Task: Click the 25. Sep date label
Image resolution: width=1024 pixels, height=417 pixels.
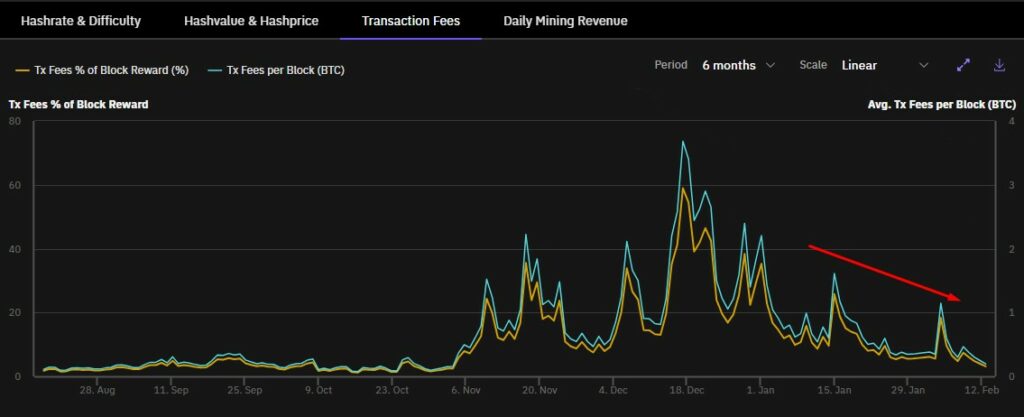Action: [x=244, y=390]
